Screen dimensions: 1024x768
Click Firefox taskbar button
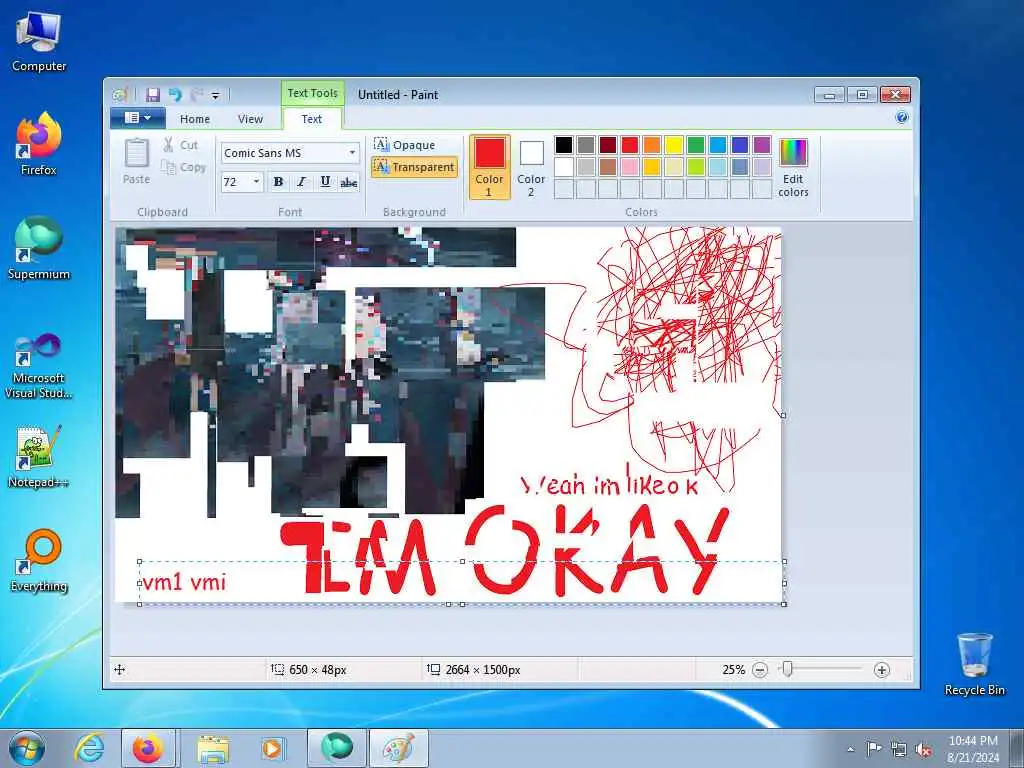point(148,748)
